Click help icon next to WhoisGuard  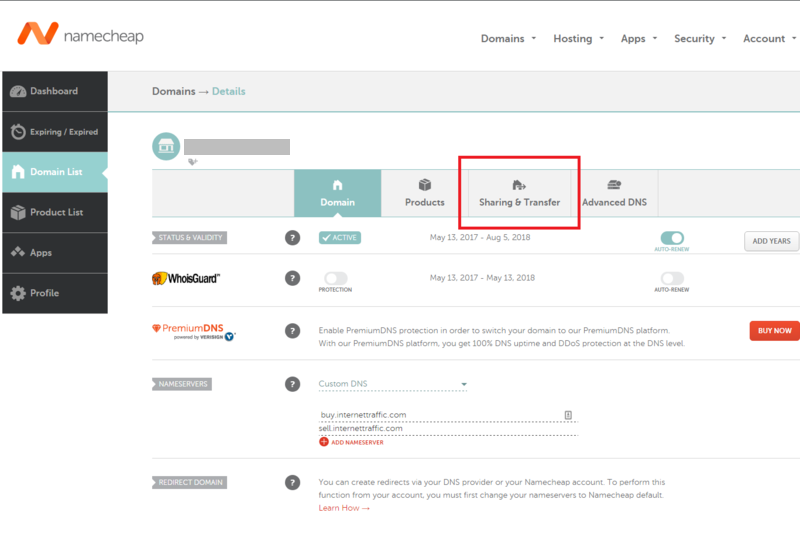(x=292, y=278)
